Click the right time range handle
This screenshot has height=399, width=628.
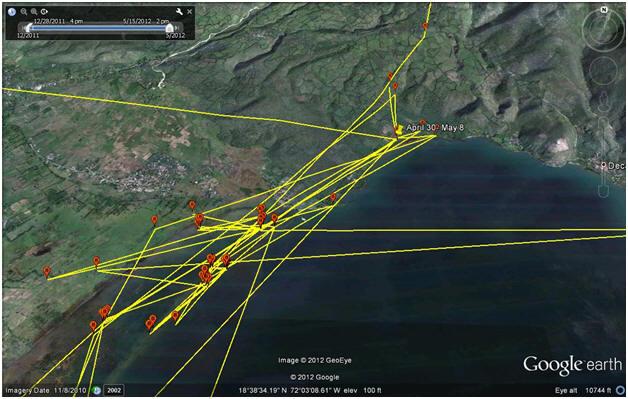point(169,28)
